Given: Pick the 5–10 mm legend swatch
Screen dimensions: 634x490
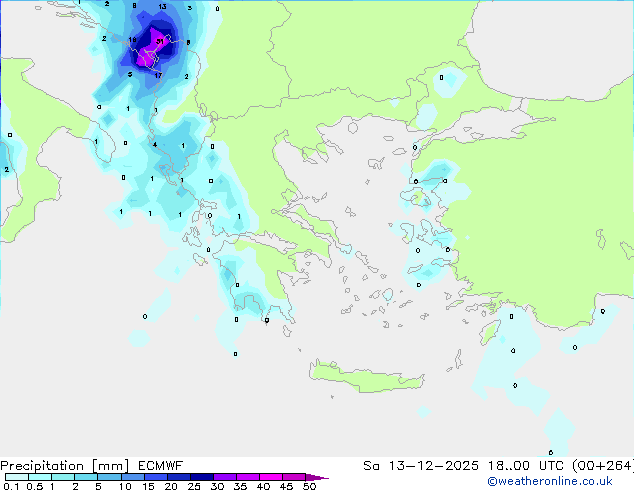Looking at the screenshot, I should coord(109,477).
